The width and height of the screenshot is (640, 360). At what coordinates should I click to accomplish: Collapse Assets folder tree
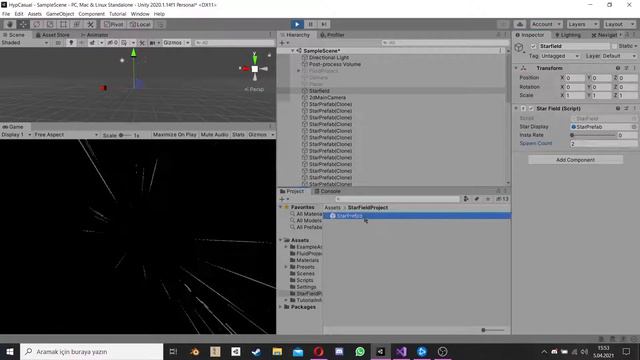coord(280,240)
